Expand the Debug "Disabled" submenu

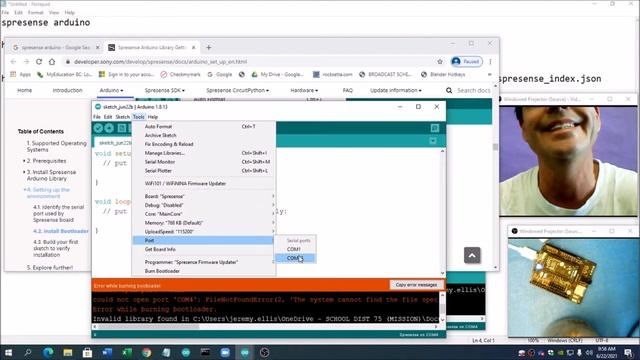point(203,205)
